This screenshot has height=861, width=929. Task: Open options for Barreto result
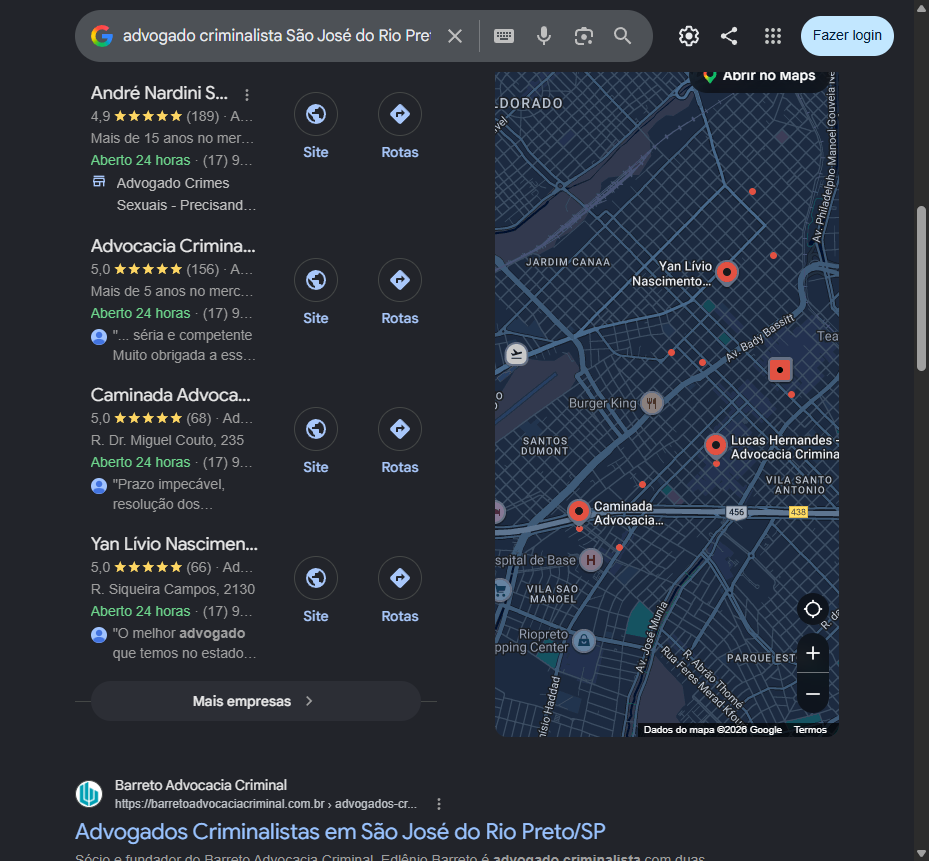point(438,804)
